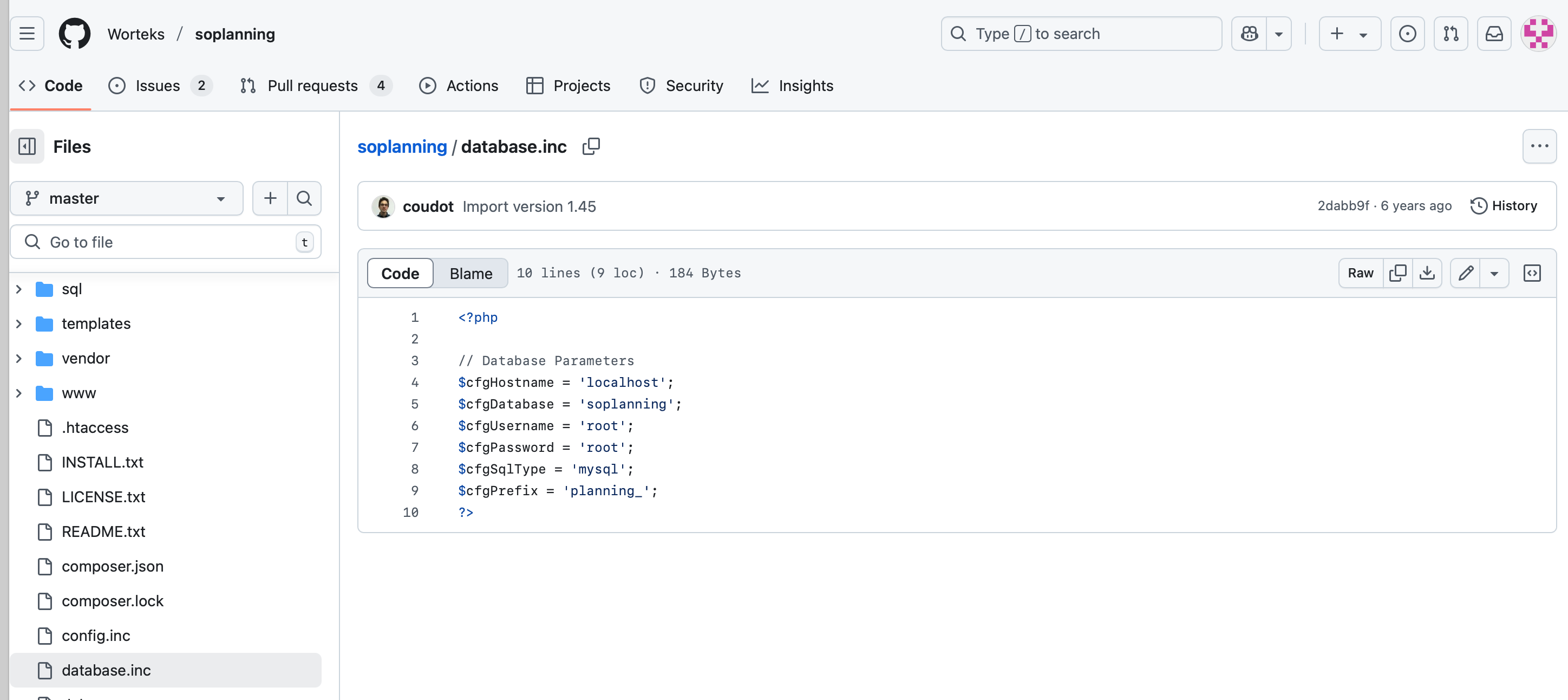
Task: View file History
Action: tap(1504, 206)
